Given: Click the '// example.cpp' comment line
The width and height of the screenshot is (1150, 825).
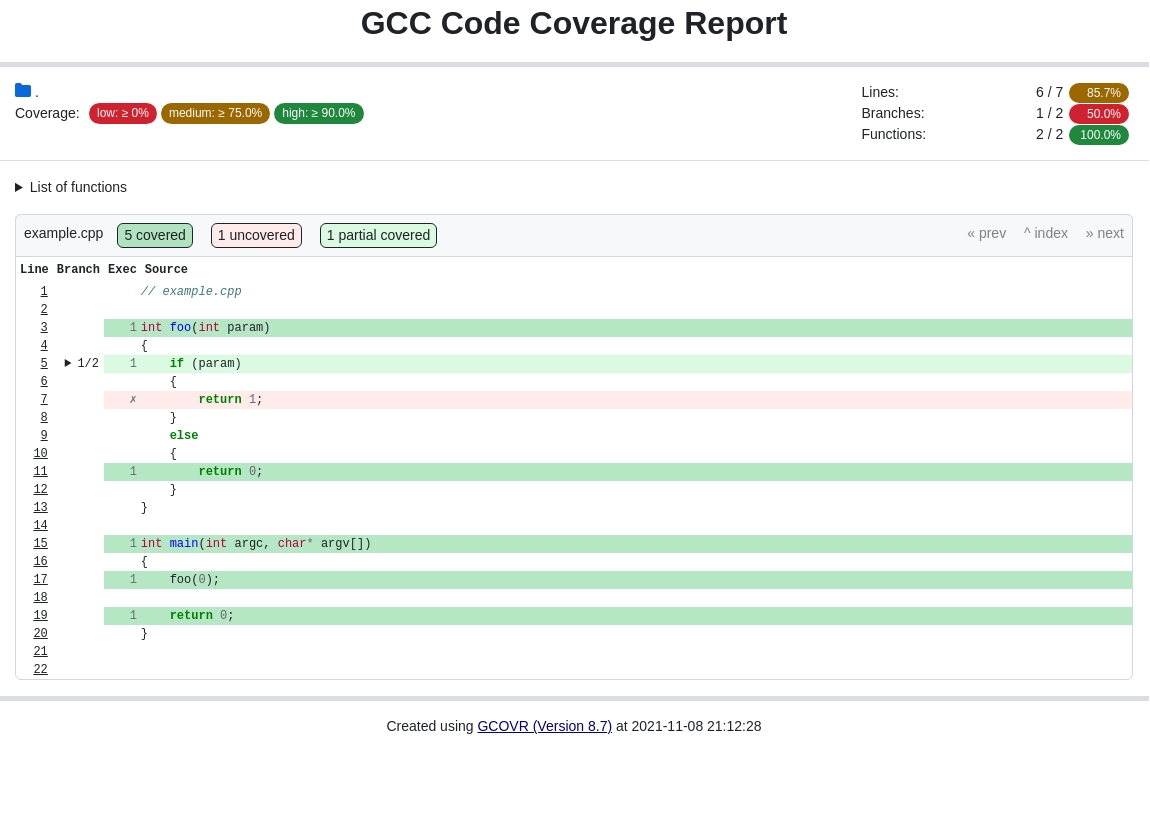Looking at the screenshot, I should [x=191, y=291].
